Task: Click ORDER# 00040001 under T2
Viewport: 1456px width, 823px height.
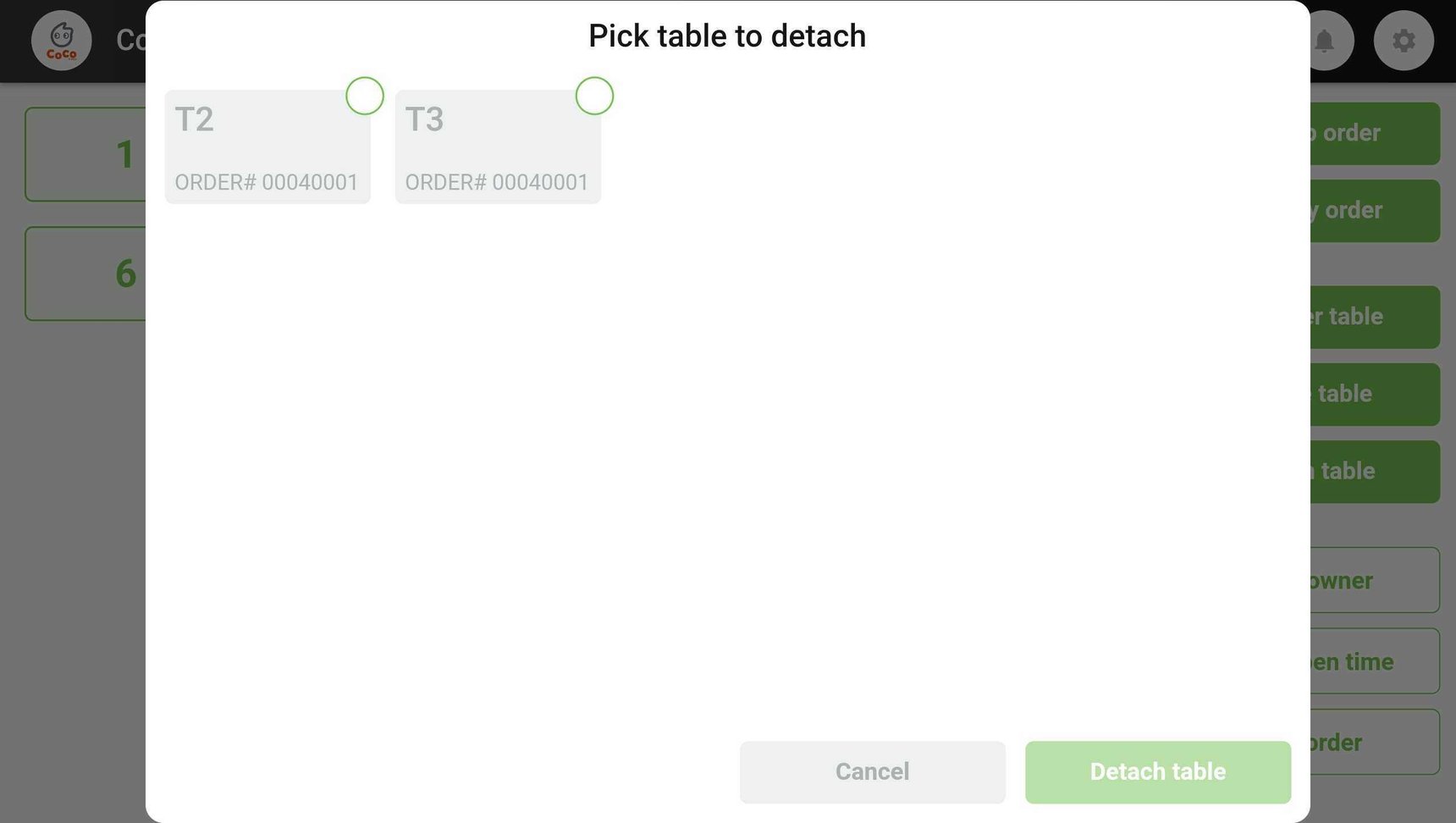Action: [267, 182]
